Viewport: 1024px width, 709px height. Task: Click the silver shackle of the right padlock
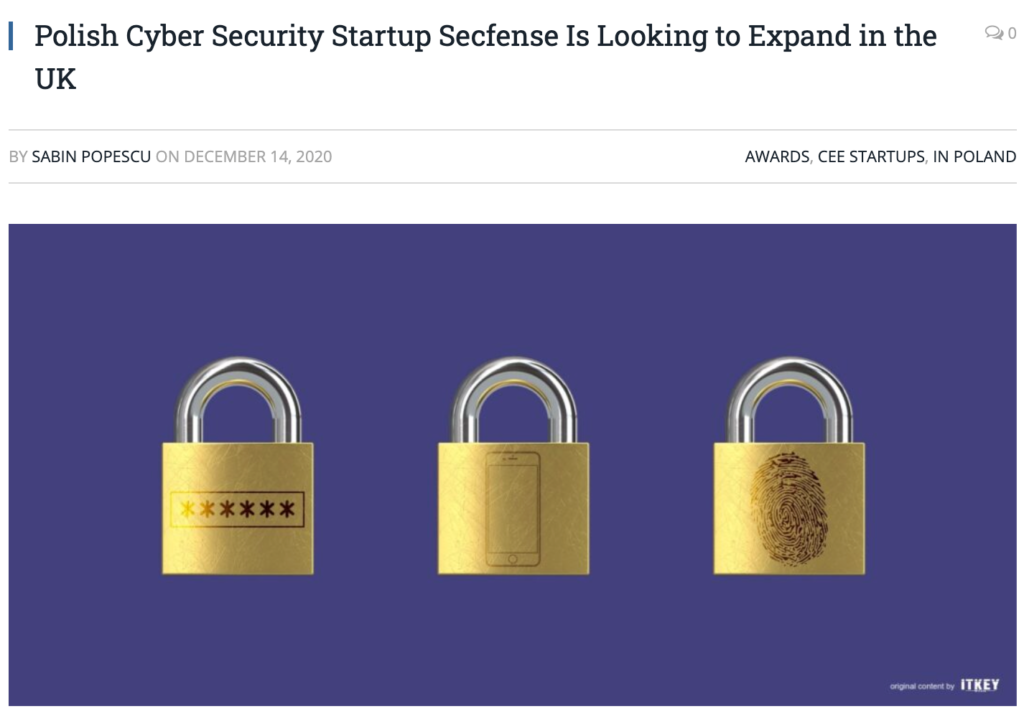790,398
